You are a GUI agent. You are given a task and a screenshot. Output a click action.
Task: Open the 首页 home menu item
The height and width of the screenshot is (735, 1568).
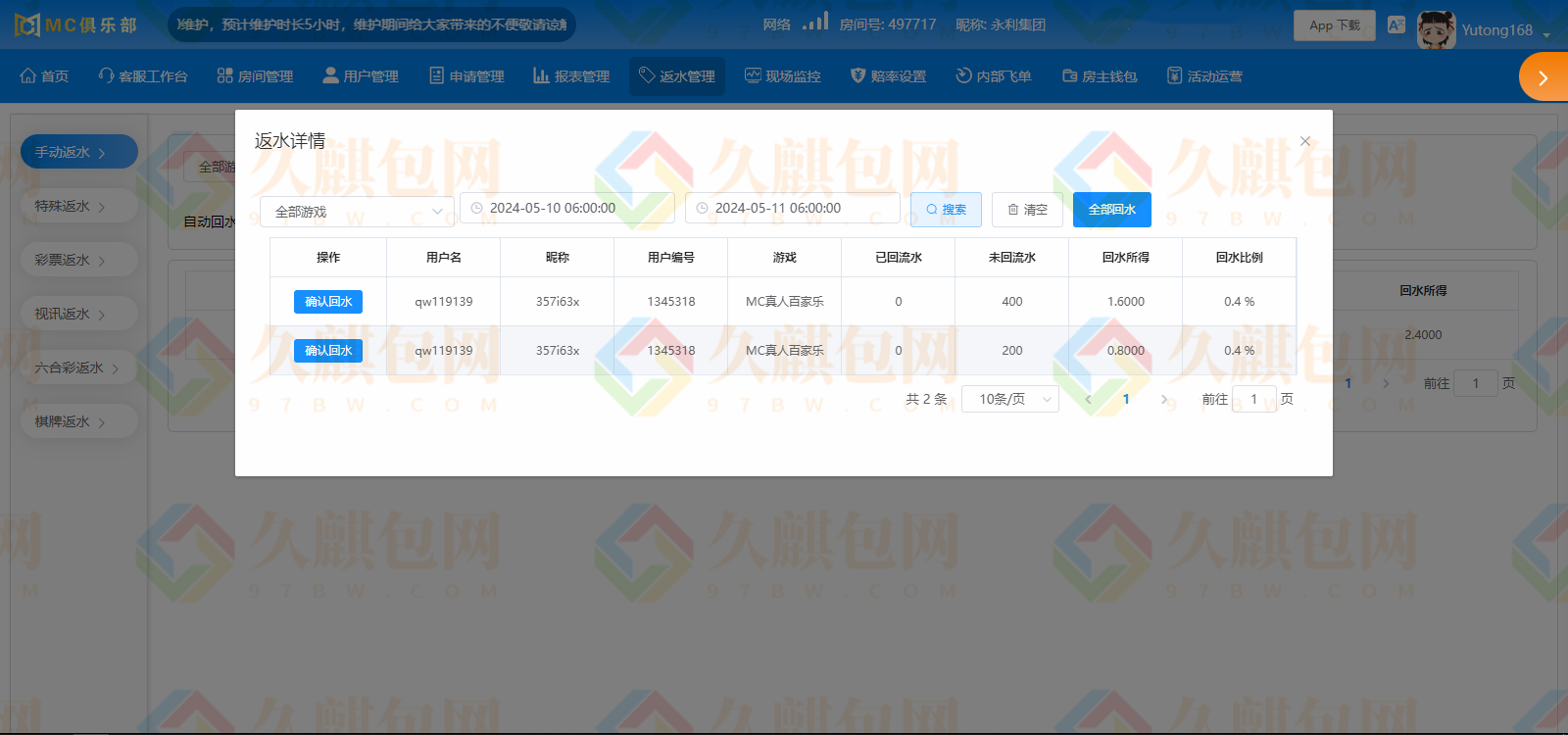[x=44, y=76]
